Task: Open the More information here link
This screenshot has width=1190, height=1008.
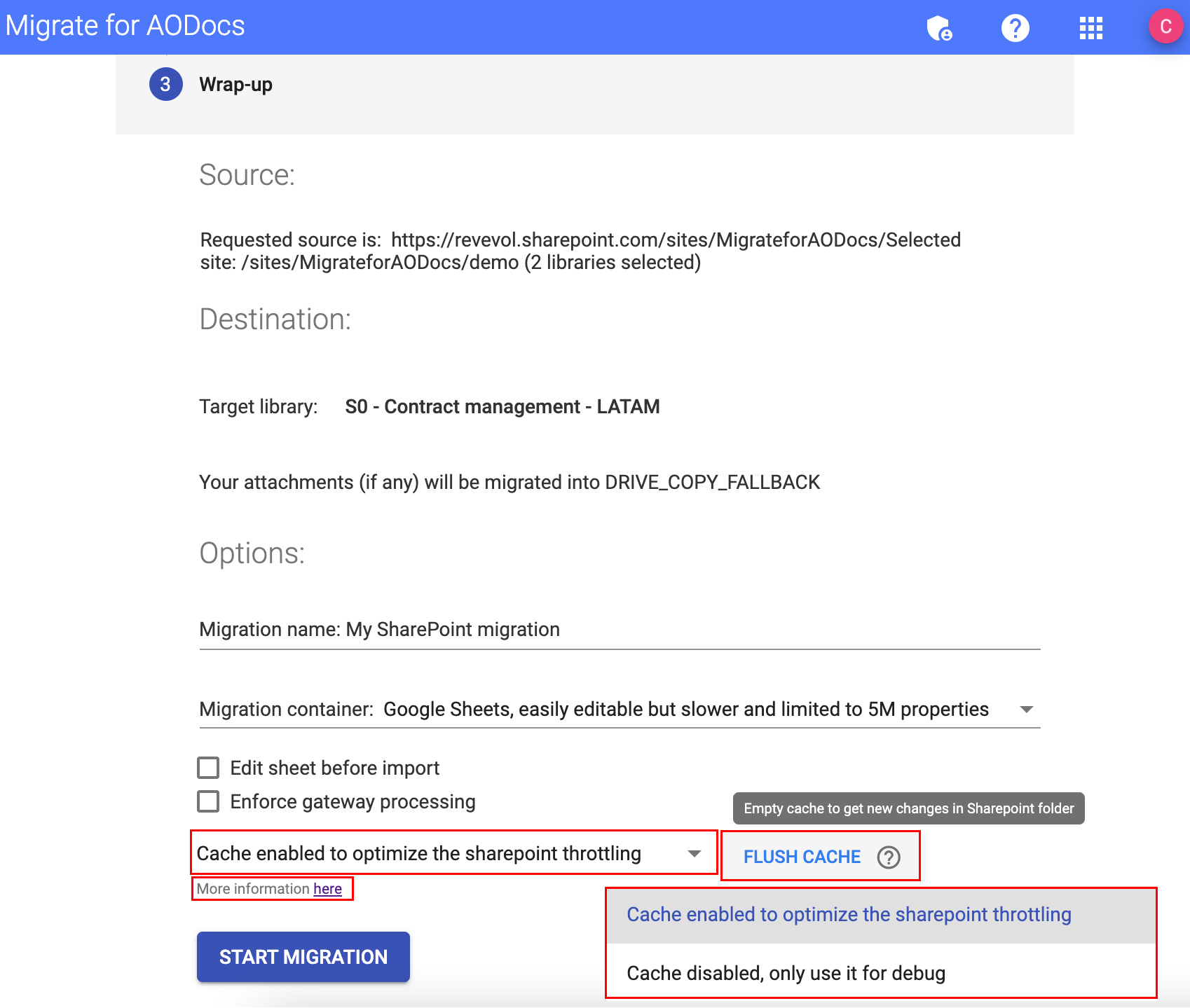Action: point(327,889)
